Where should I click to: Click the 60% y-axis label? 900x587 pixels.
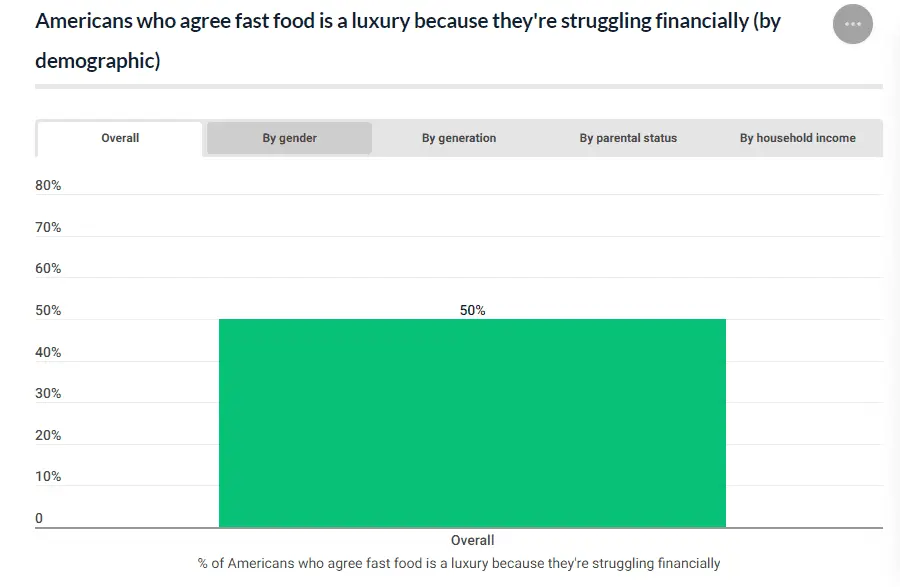[48, 268]
